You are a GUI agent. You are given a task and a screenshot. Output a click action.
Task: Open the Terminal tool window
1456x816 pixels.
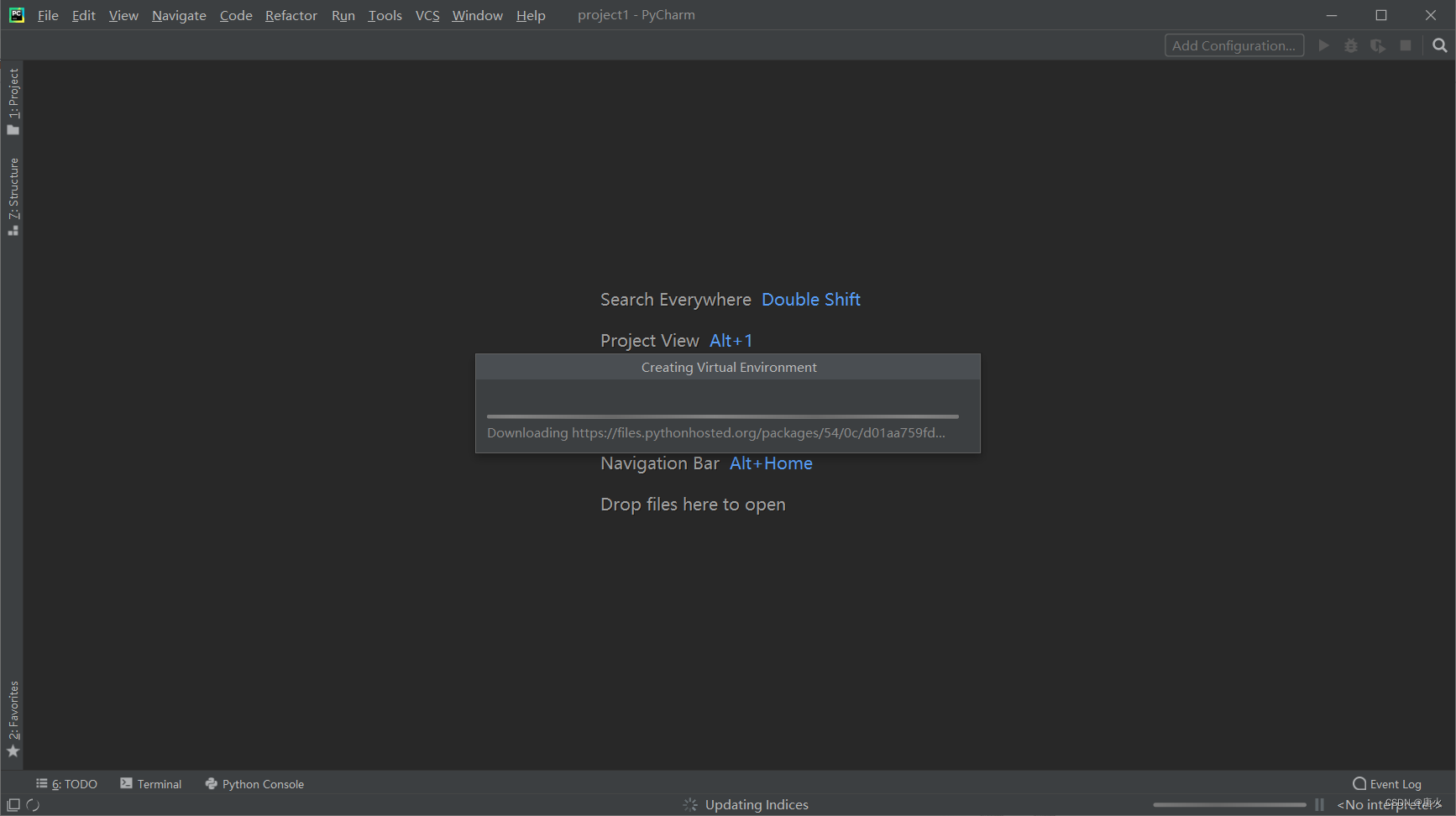(151, 784)
